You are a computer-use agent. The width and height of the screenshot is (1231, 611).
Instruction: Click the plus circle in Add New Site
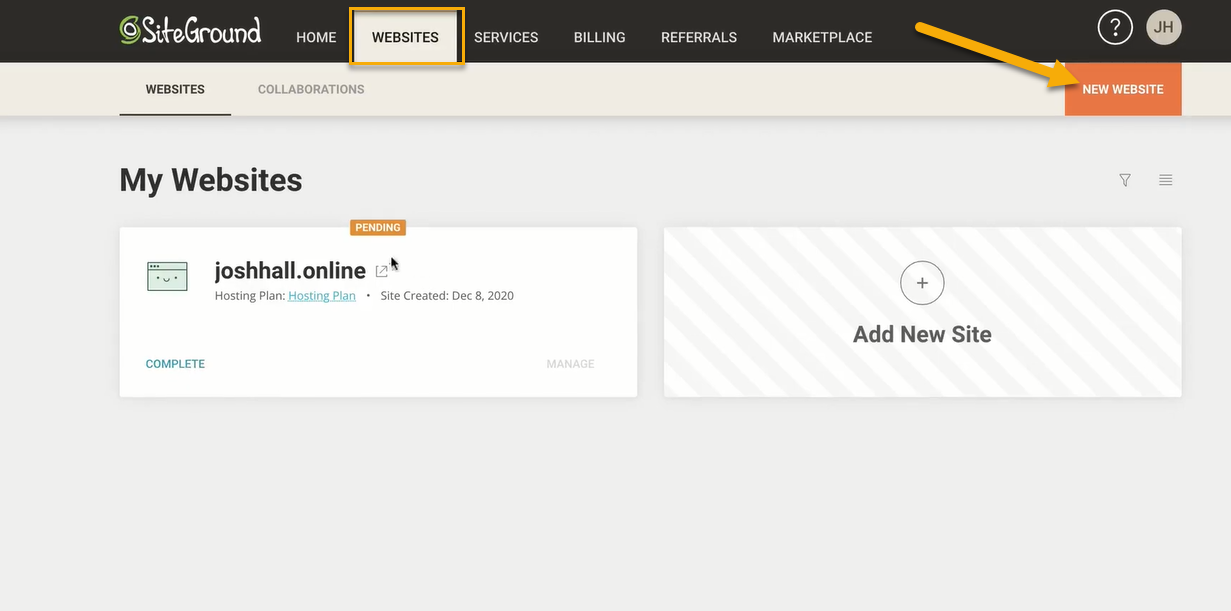click(922, 283)
